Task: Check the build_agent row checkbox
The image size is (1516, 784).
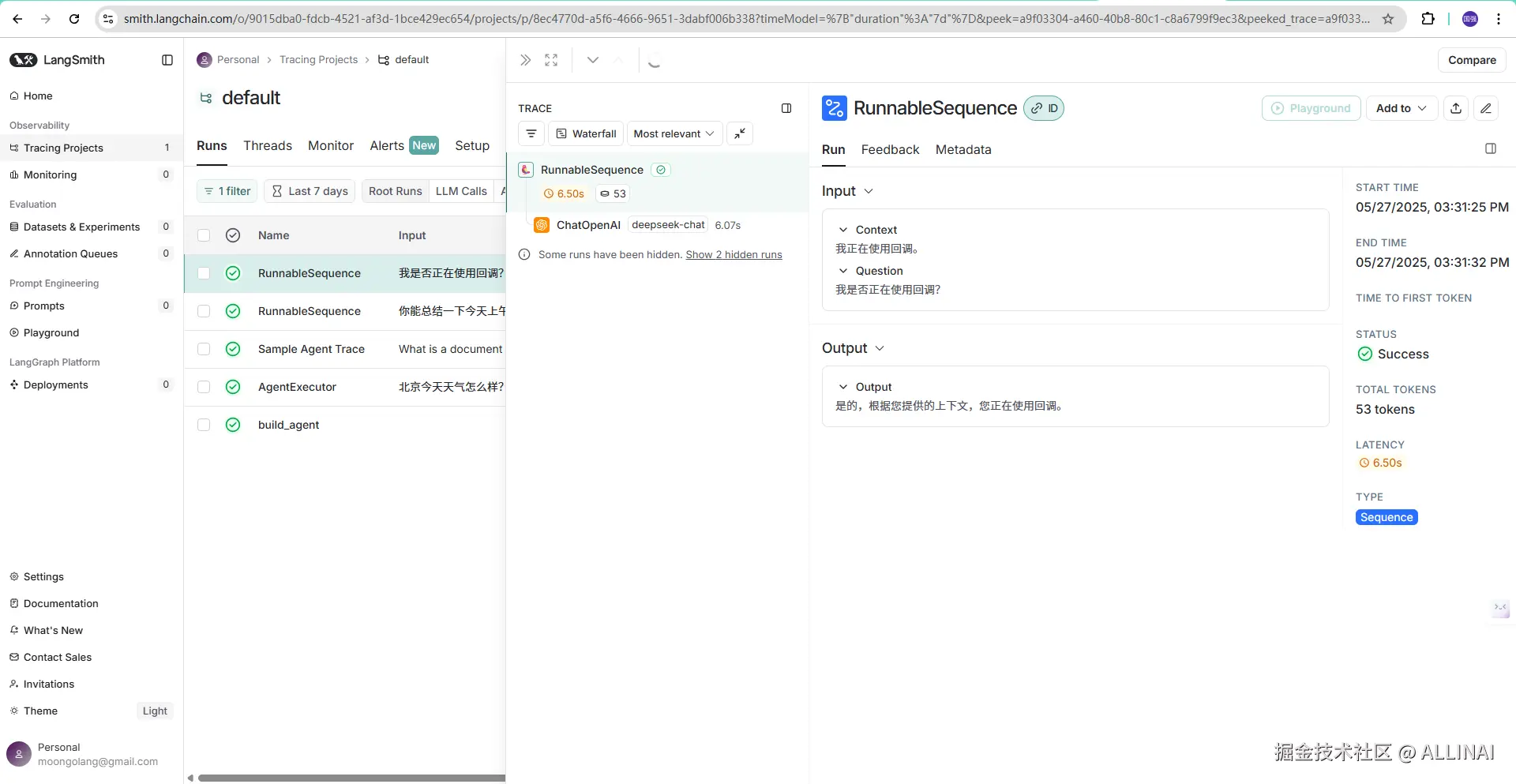Action: [204, 425]
